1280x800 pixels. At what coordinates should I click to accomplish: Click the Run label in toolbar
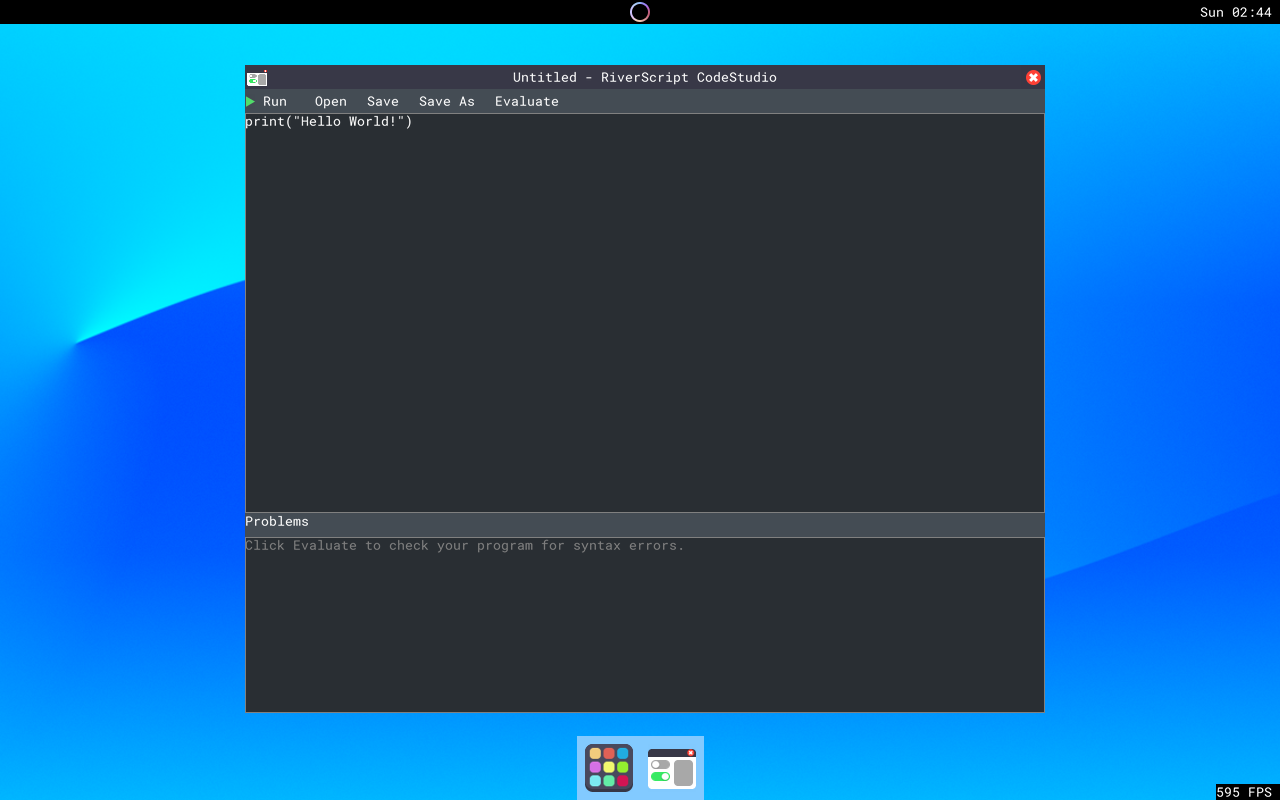275,102
